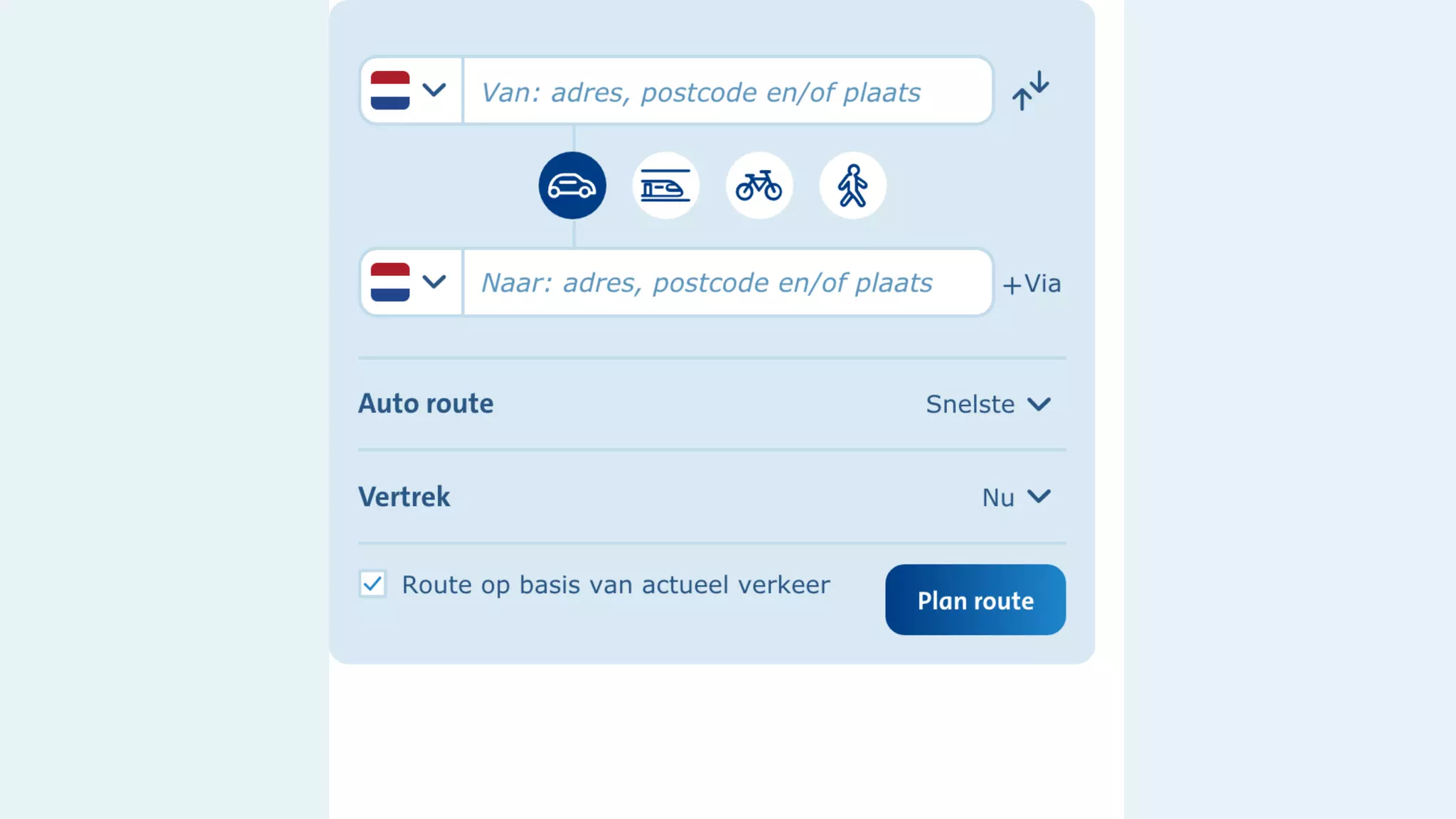Viewport: 1456px width, 819px height.
Task: Select walking as travel mode
Action: click(x=852, y=186)
